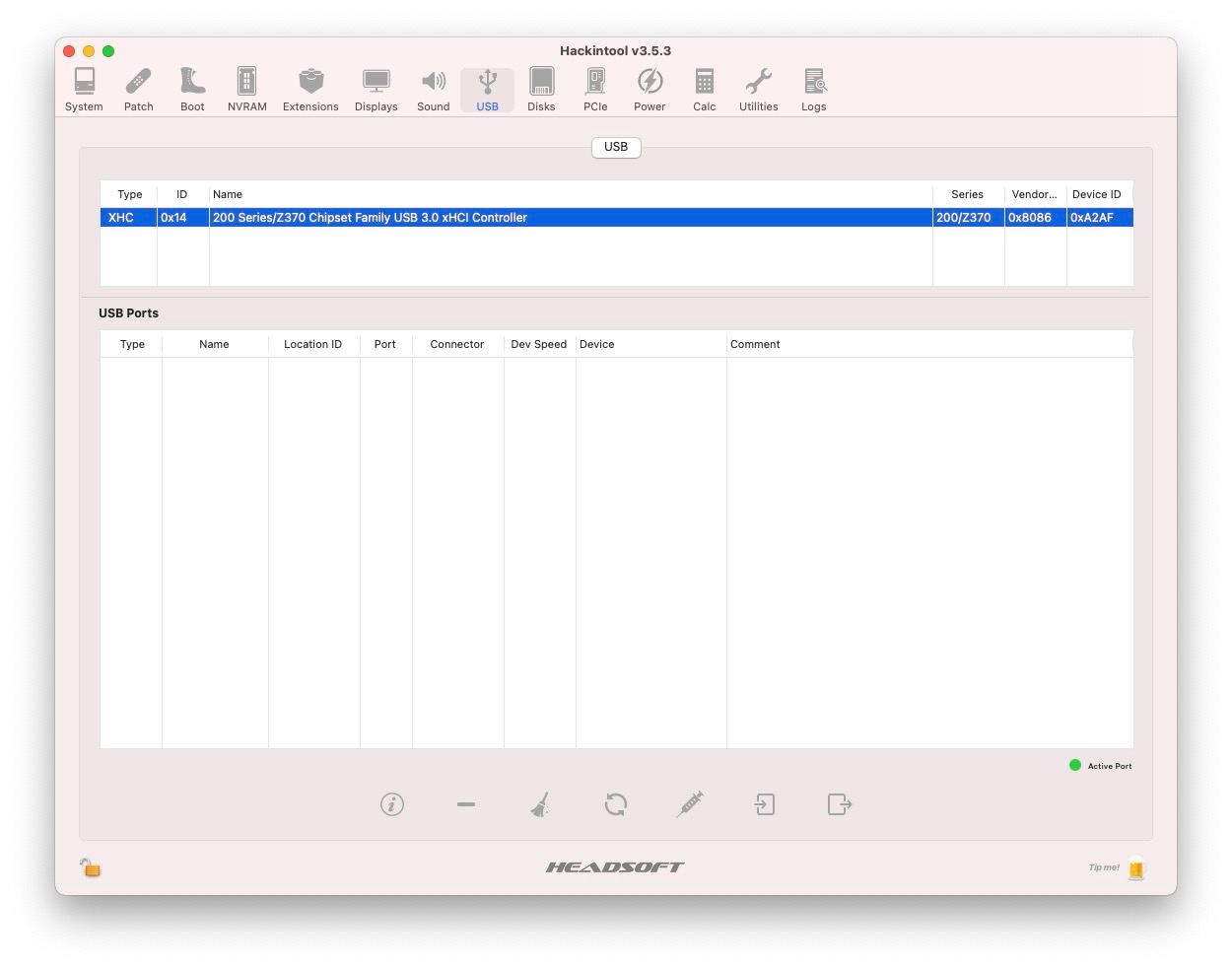The height and width of the screenshot is (968, 1232).
Task: Click the minus remove-port icon
Action: [466, 804]
